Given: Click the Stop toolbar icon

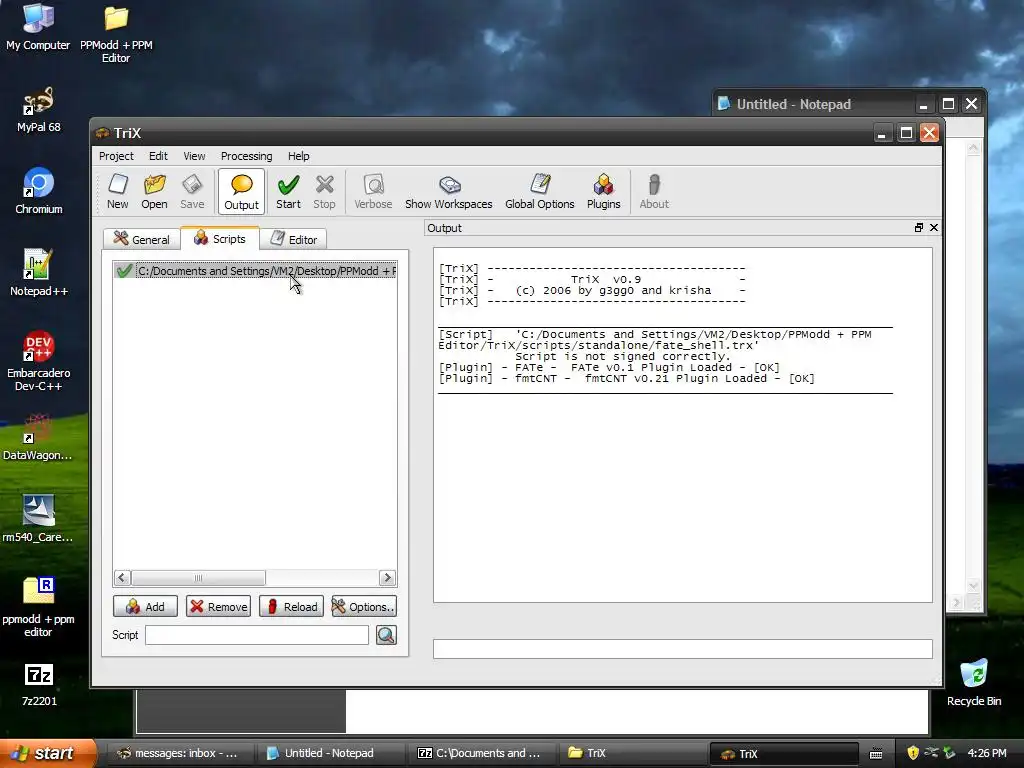Looking at the screenshot, I should tap(324, 191).
